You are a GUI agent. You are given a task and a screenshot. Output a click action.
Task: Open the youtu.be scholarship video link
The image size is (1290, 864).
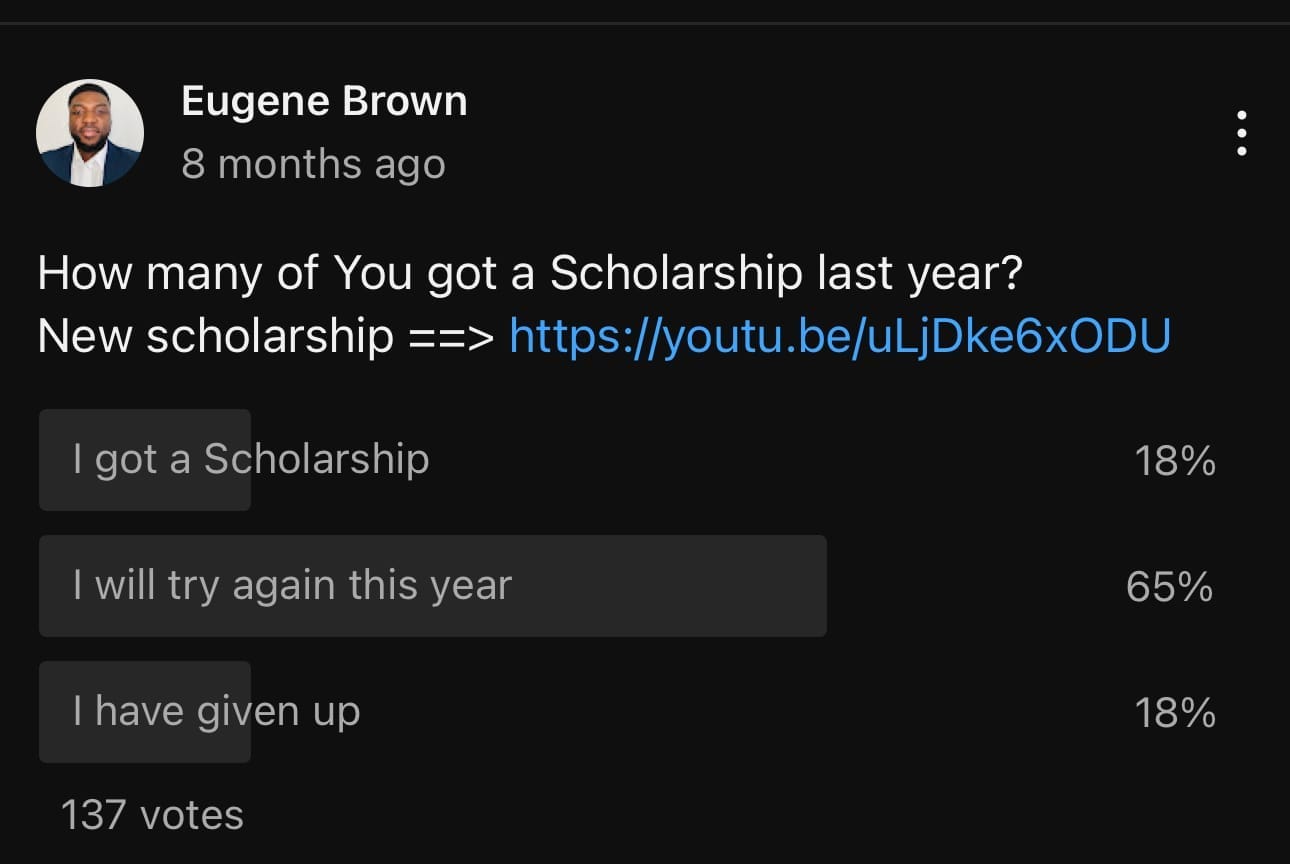(839, 337)
